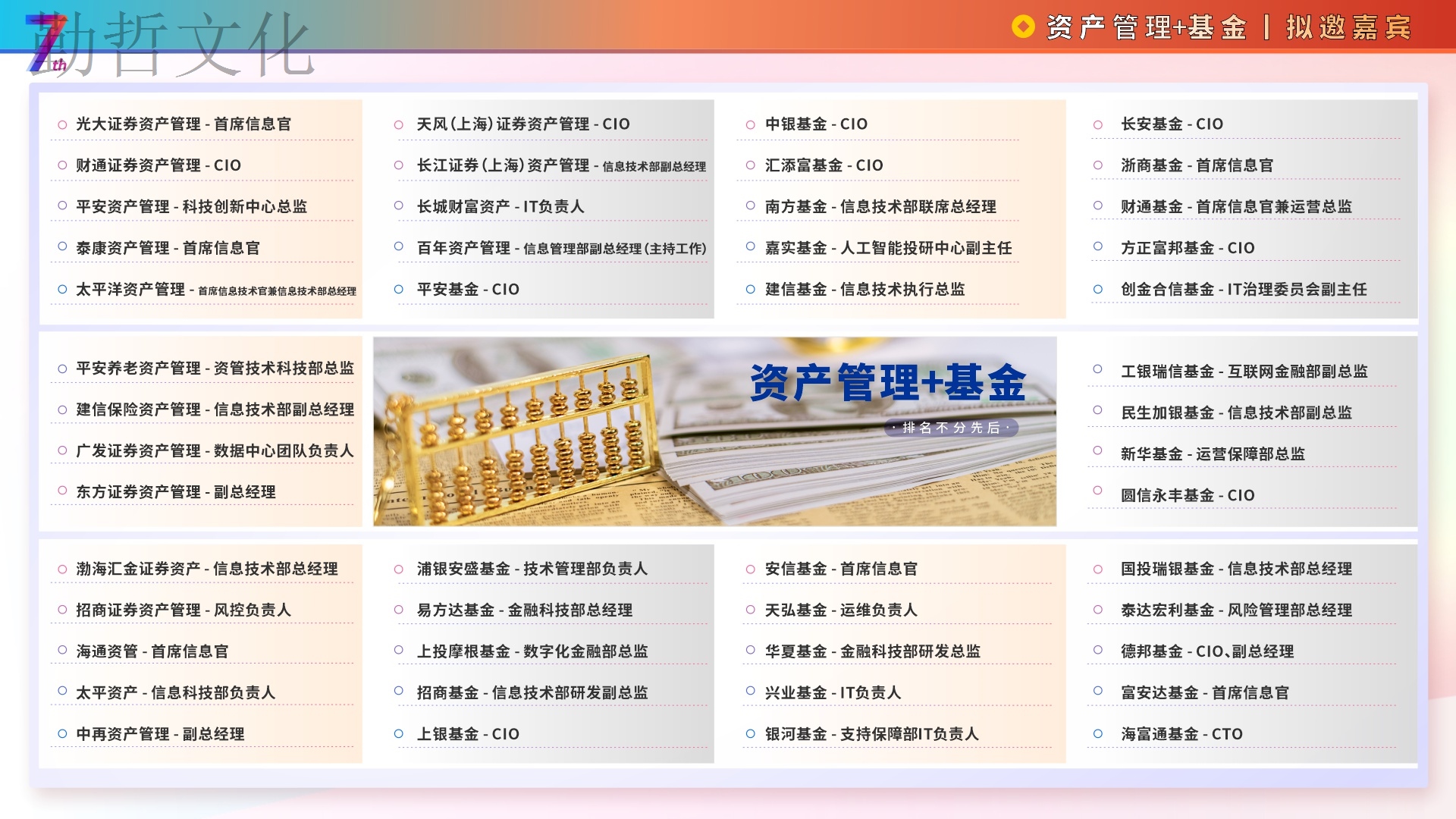The image size is (1456, 819).
Task: Select 光大证券资产管理 - 首席信息官
Action: coord(184,124)
